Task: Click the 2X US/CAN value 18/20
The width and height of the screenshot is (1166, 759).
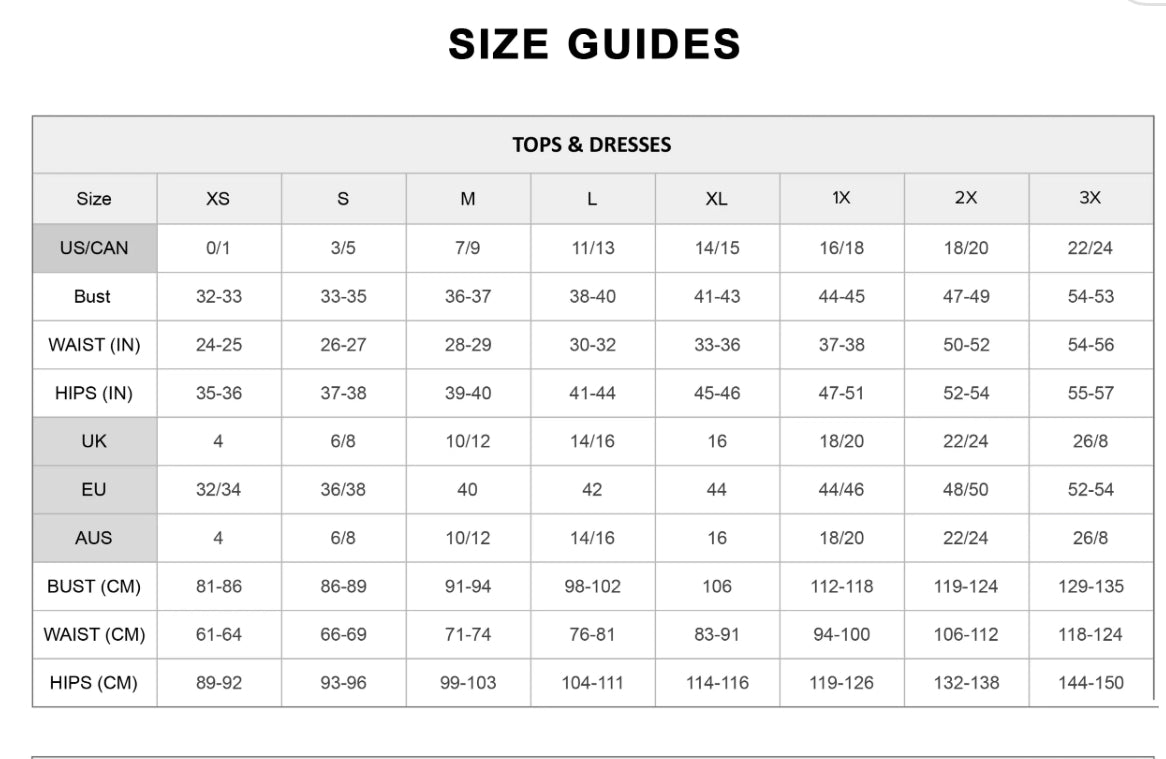Action: pos(966,248)
